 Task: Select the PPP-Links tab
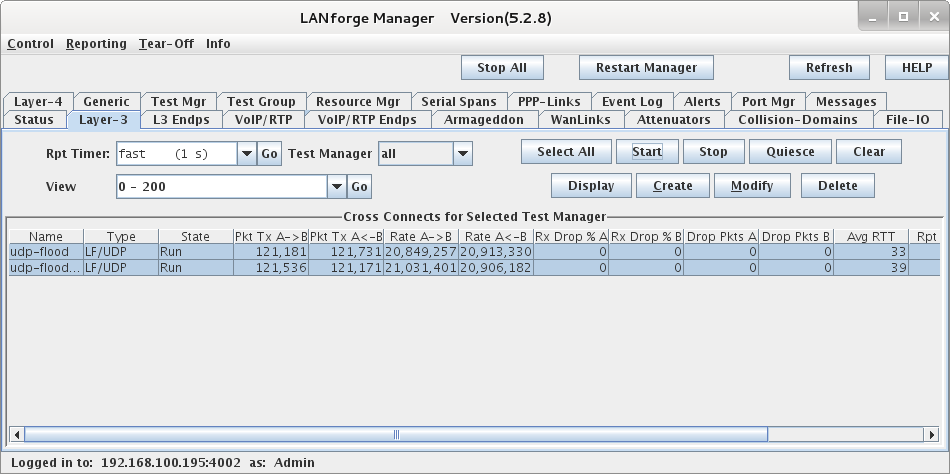click(549, 101)
